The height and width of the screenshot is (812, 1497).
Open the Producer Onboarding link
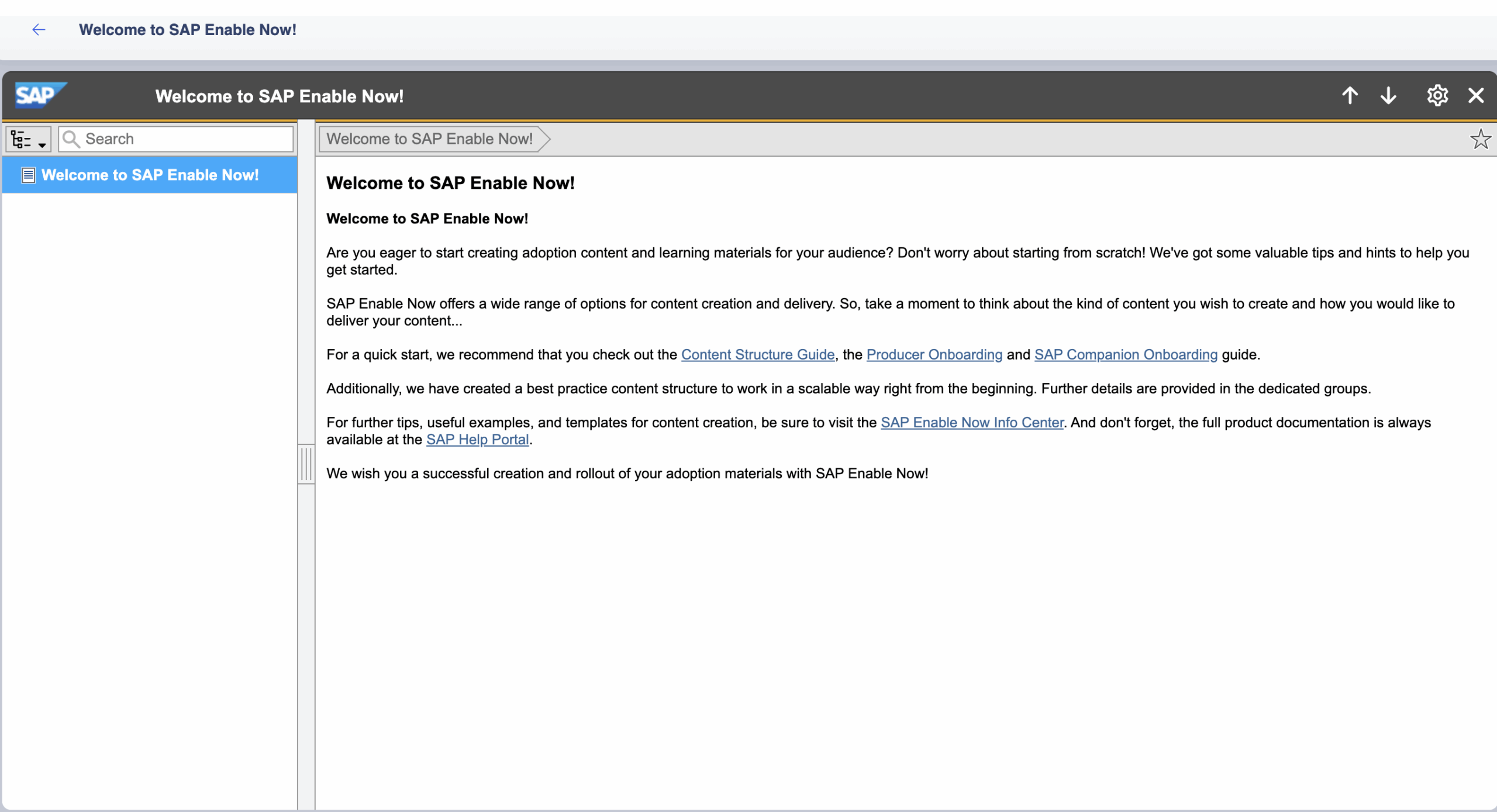(x=934, y=355)
